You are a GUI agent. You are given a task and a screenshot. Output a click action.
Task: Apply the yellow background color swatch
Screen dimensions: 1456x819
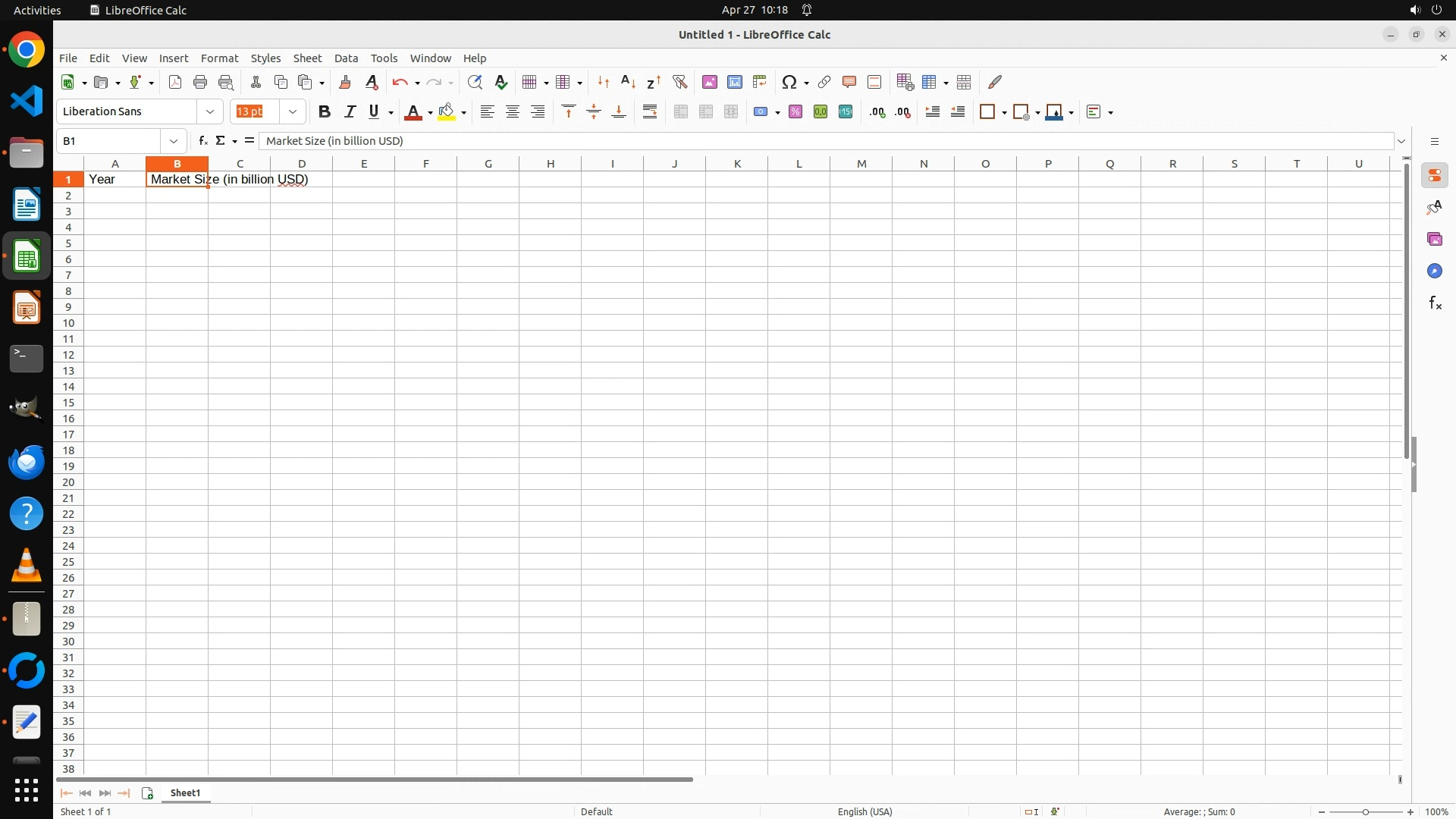pos(447,112)
